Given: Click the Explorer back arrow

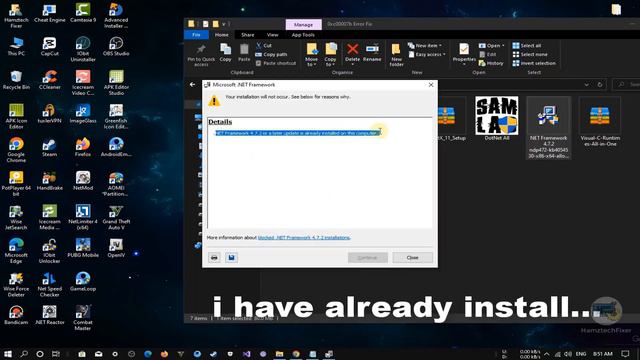Looking at the screenshot, I should click(x=193, y=84).
